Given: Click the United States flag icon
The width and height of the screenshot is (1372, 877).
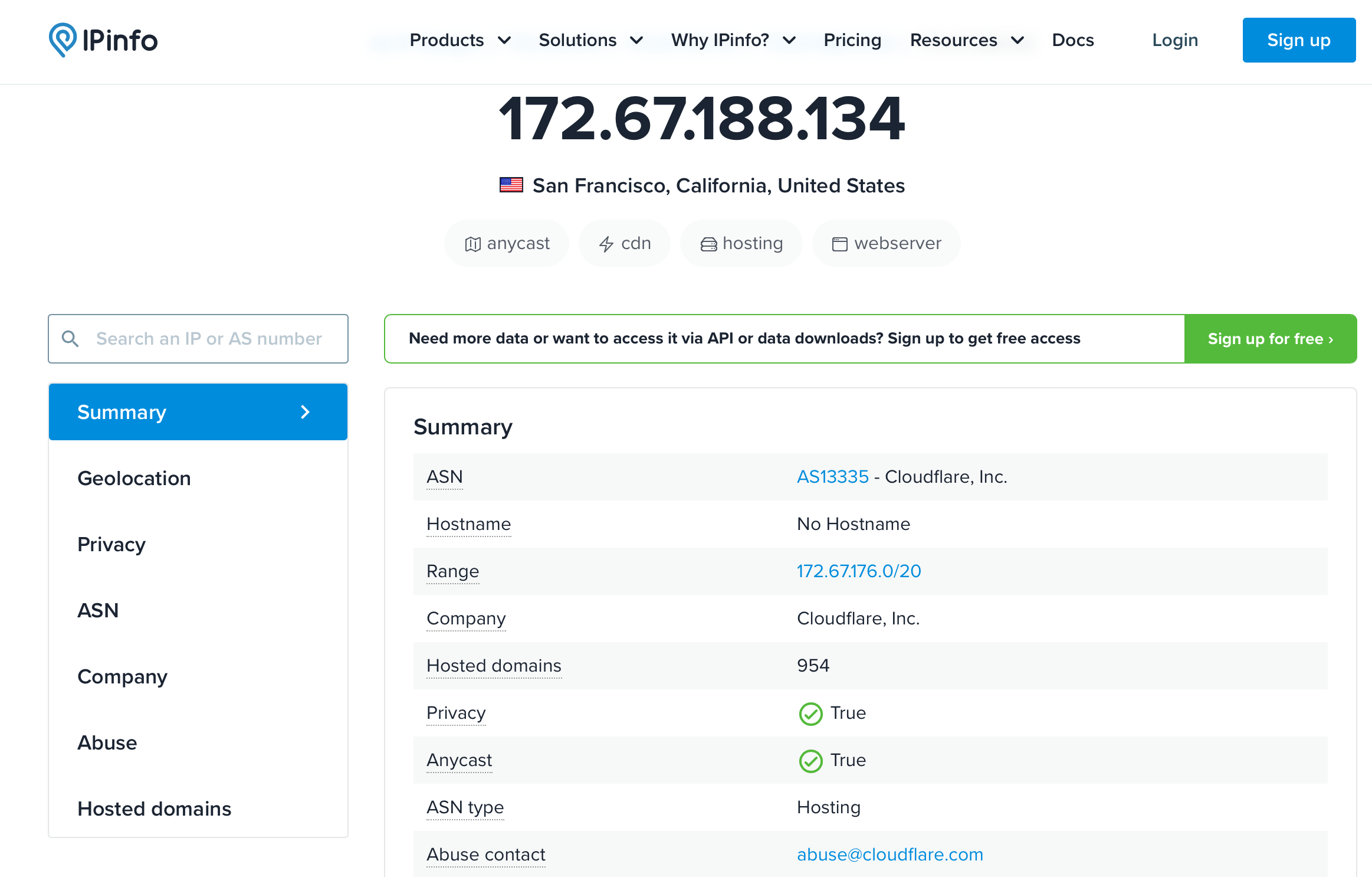Looking at the screenshot, I should (x=511, y=185).
